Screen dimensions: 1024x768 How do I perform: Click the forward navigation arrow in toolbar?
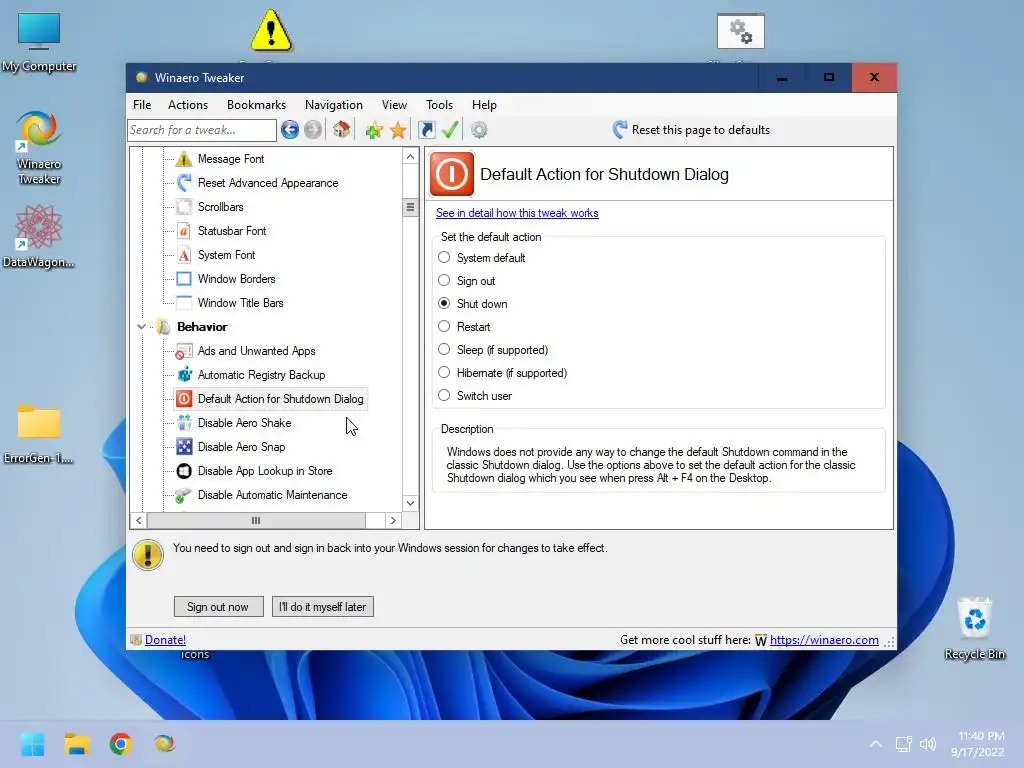click(x=313, y=130)
